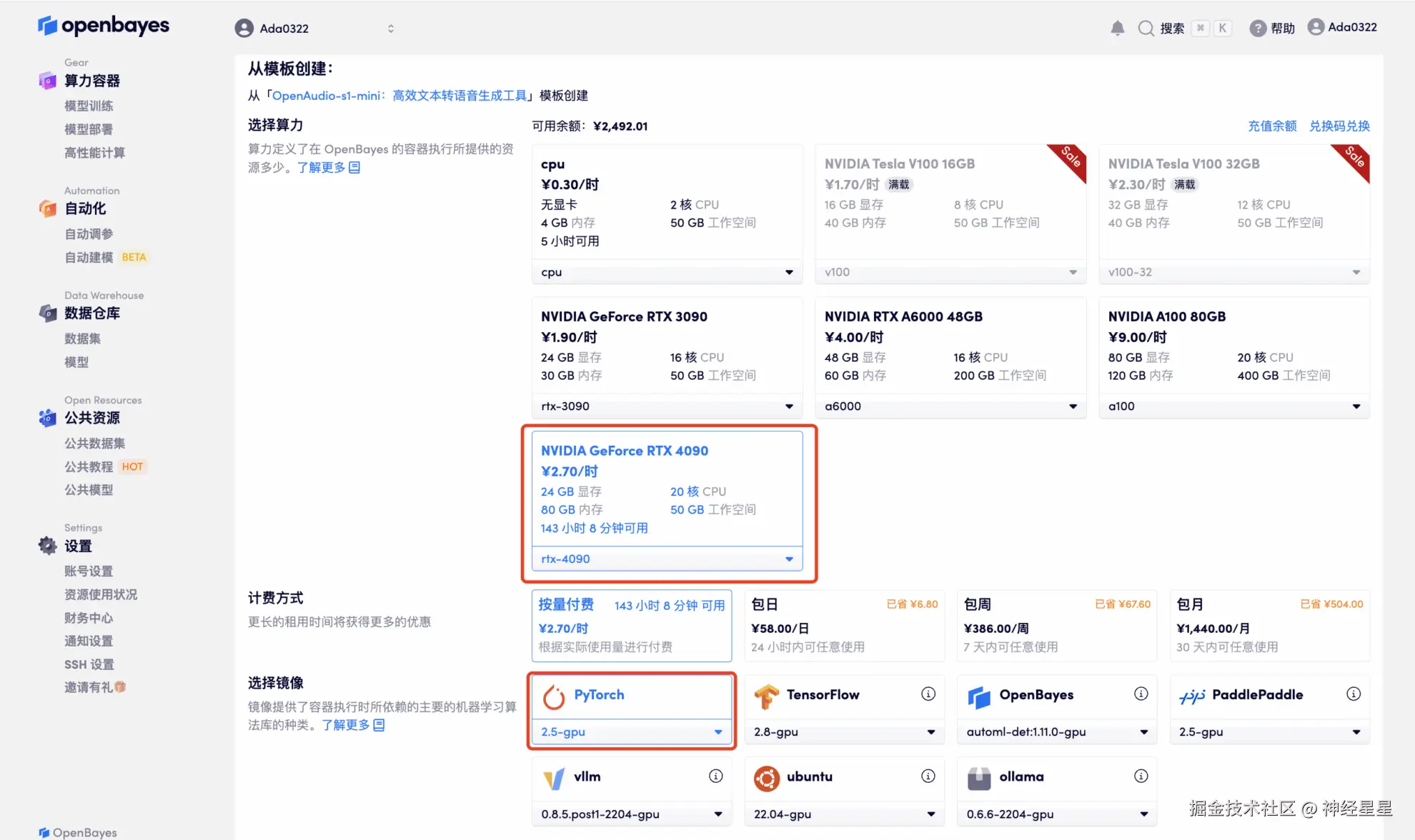Open the PyTorch 2.5-gpu version dropdown
1415x840 pixels.
point(718,731)
